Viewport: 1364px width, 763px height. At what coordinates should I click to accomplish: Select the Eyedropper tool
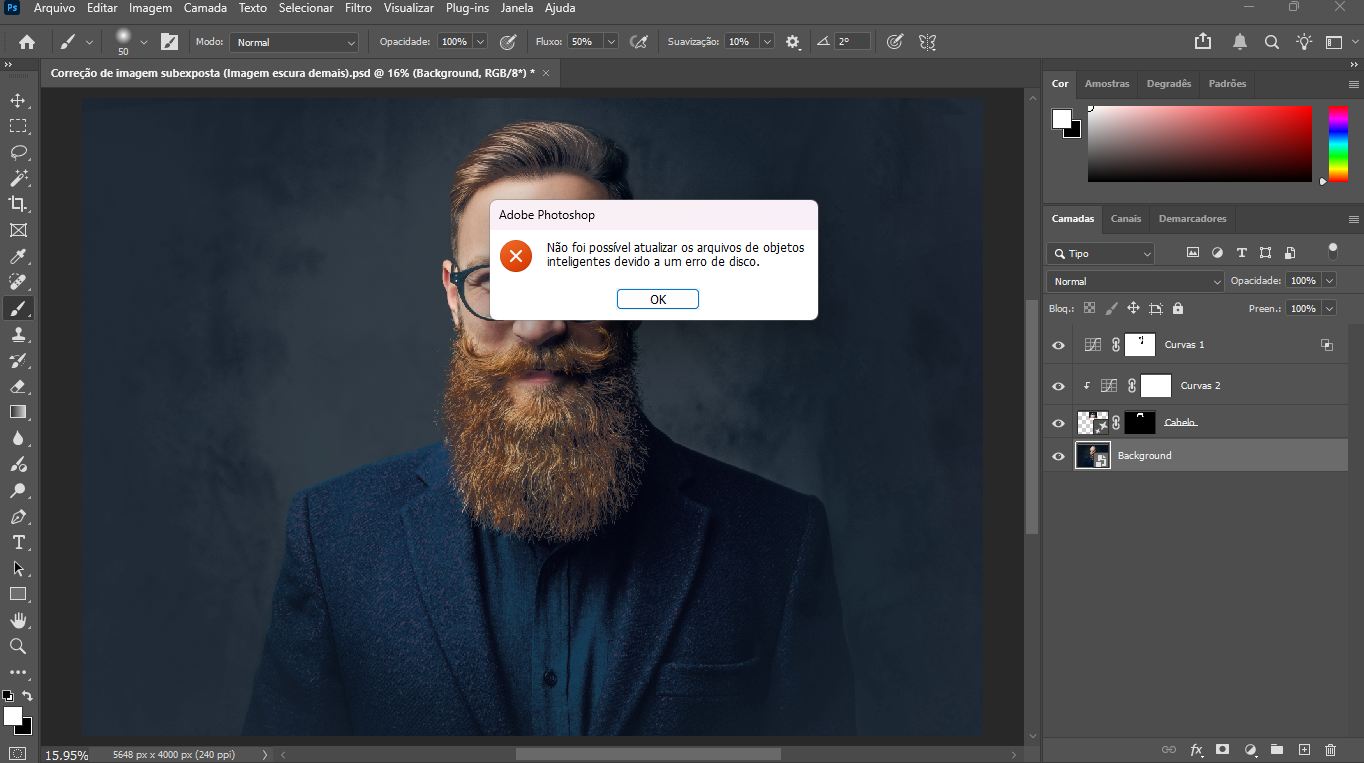pyautogui.click(x=18, y=256)
